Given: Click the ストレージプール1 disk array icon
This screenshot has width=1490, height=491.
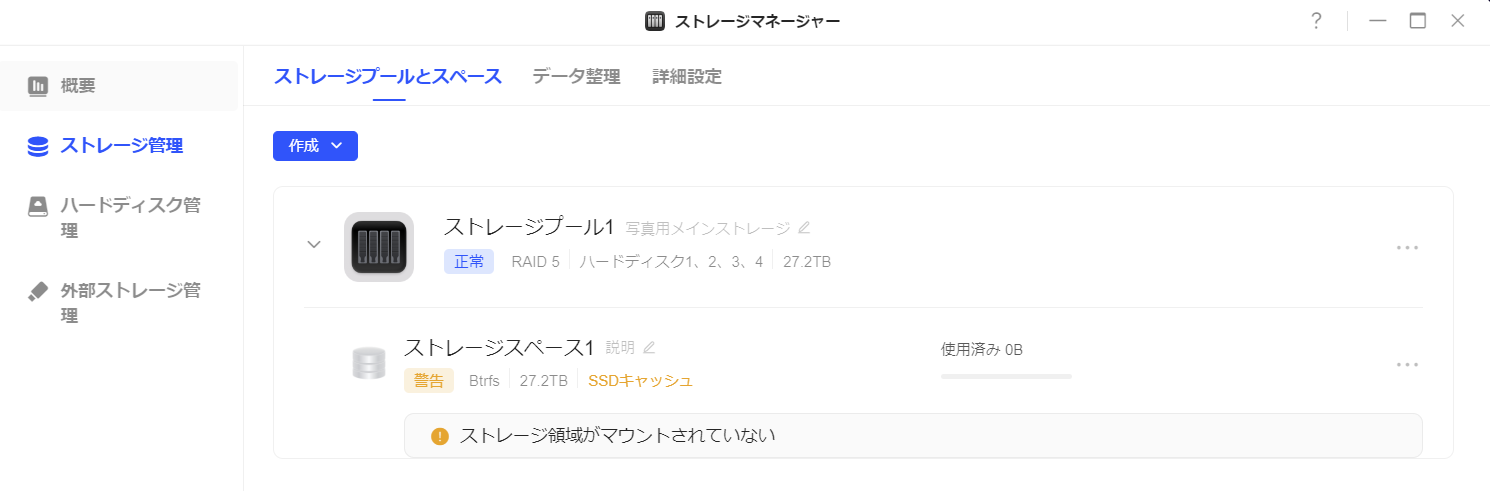Looking at the screenshot, I should coord(379,246).
